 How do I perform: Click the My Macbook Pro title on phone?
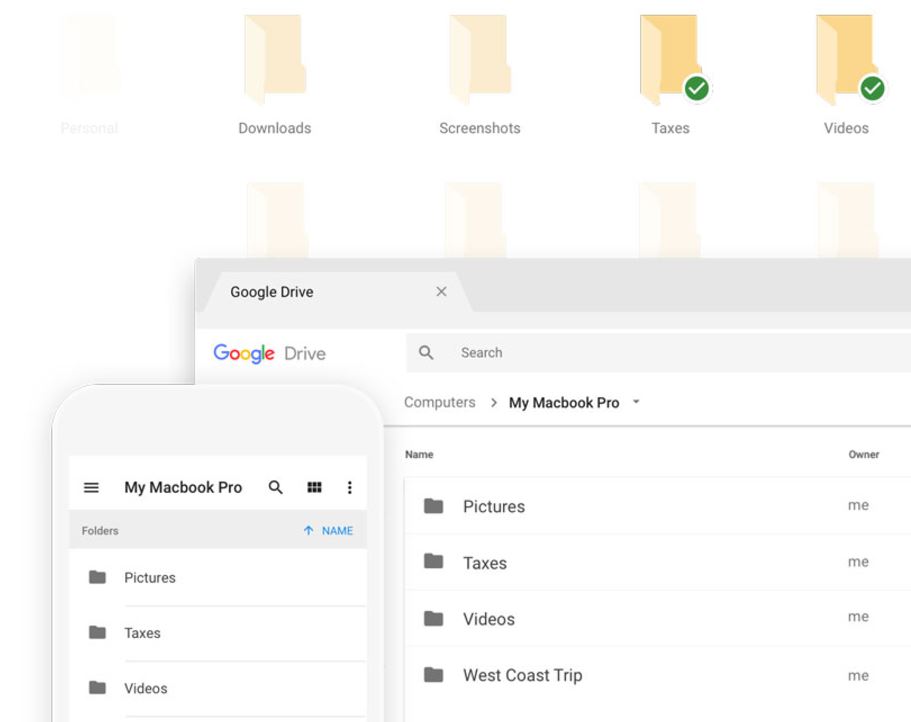(x=183, y=487)
